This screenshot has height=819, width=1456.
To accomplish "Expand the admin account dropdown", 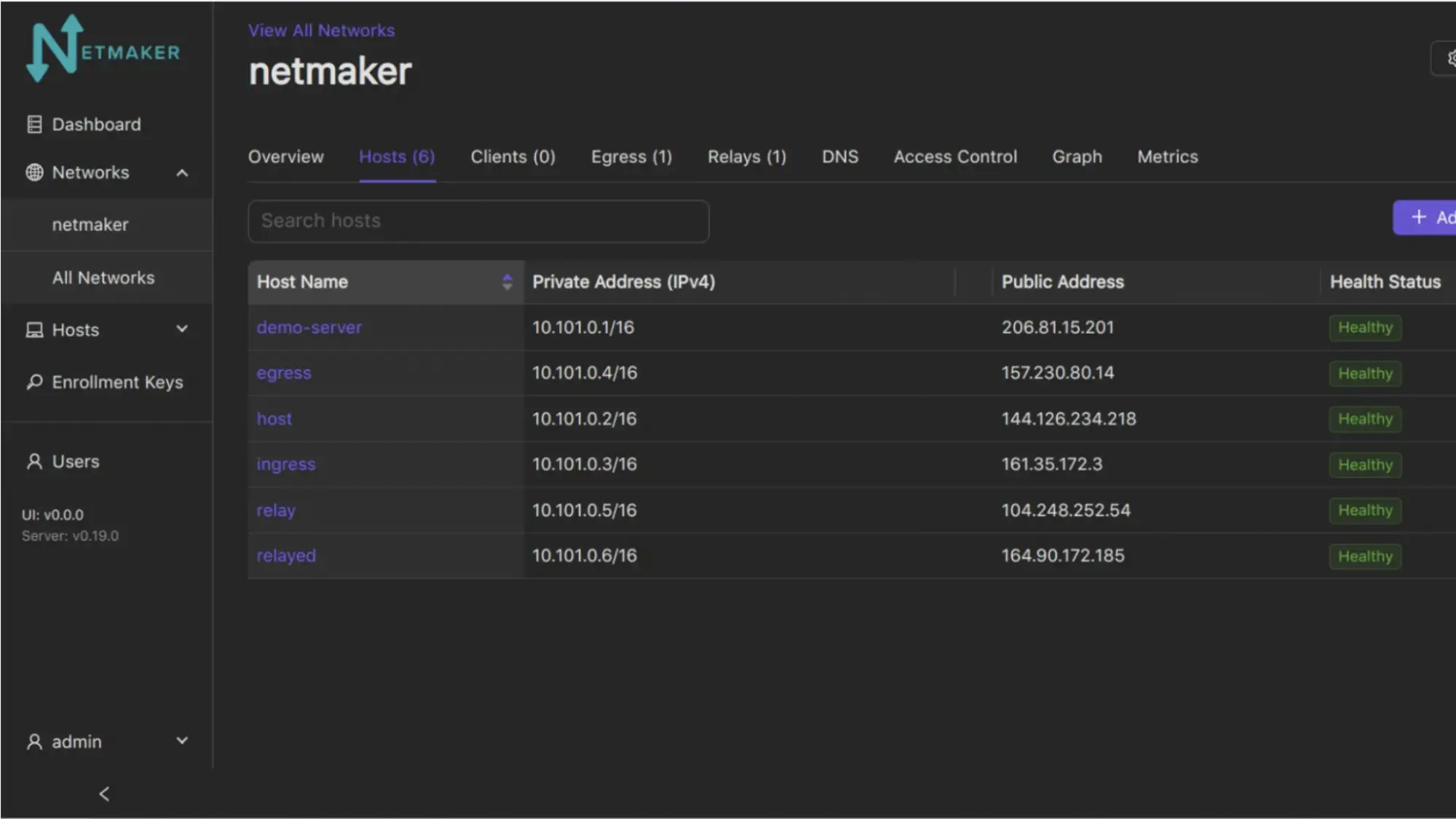I will tap(182, 740).
